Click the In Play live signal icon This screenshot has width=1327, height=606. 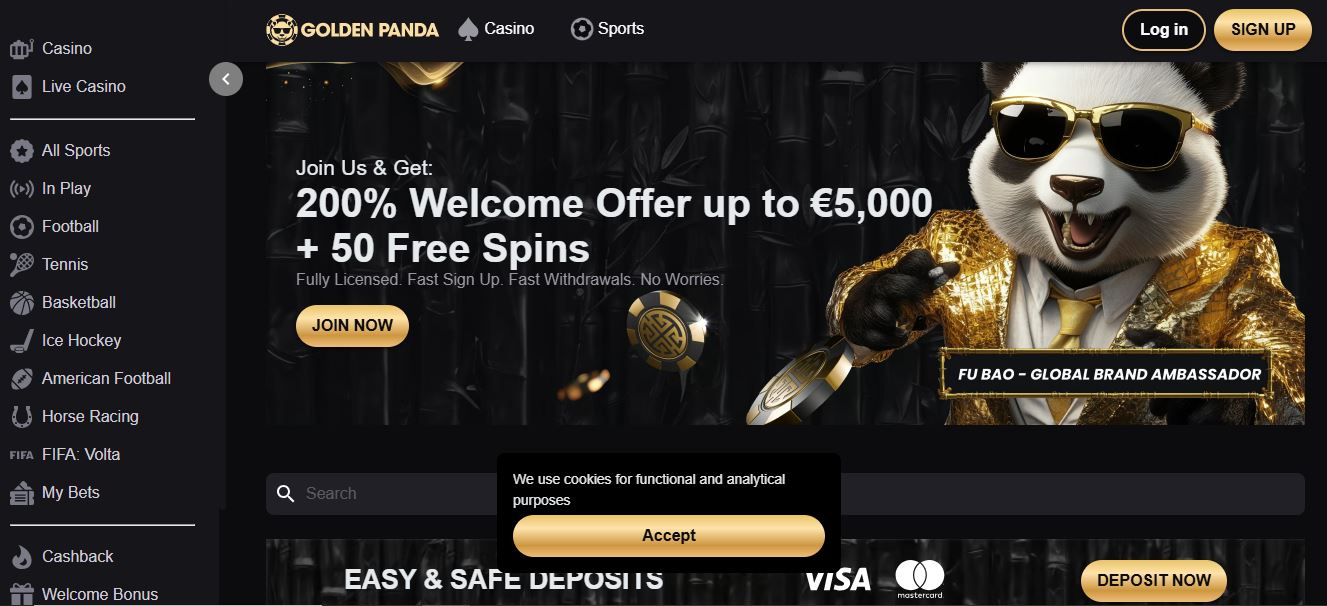(21, 189)
